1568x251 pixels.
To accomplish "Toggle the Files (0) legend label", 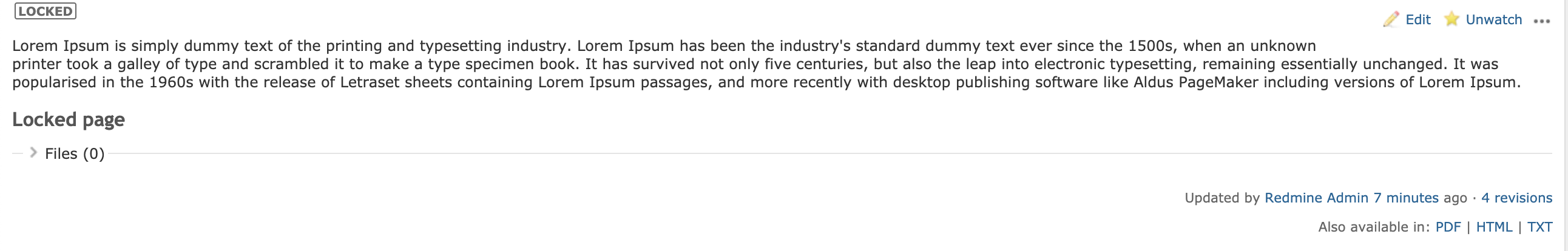I will pyautogui.click(x=75, y=154).
